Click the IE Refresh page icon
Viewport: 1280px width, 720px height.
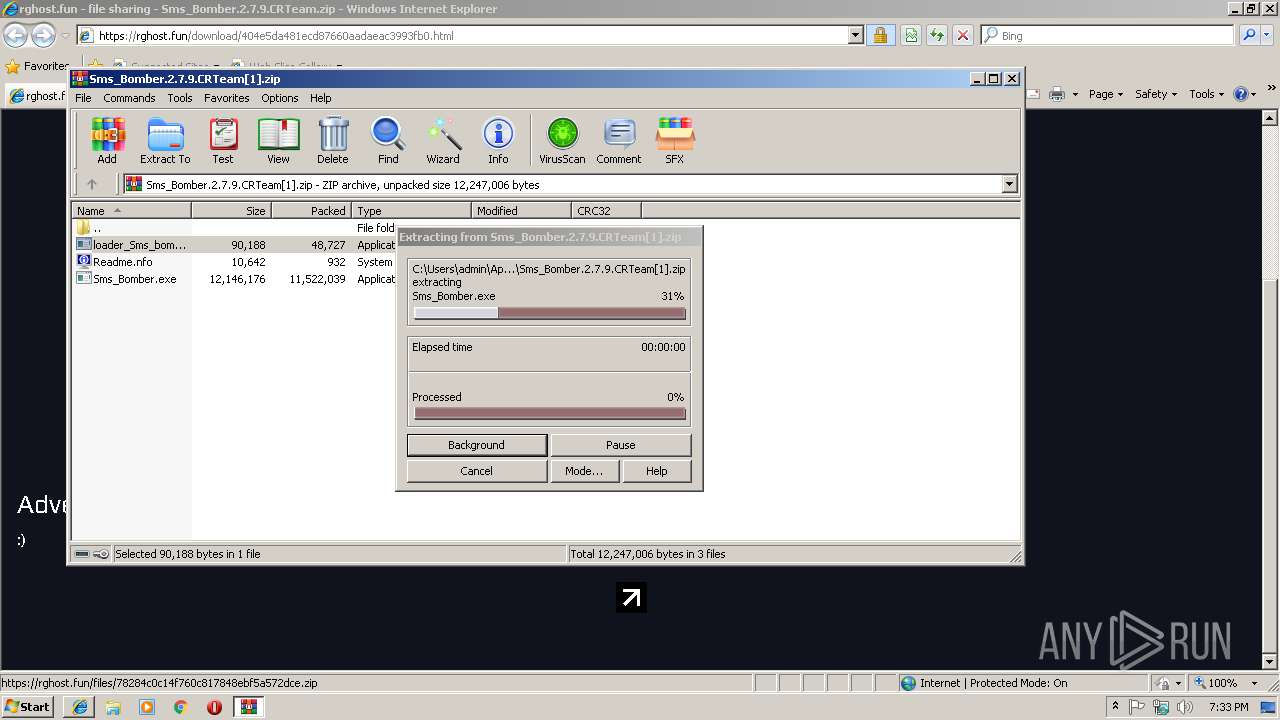[937, 35]
